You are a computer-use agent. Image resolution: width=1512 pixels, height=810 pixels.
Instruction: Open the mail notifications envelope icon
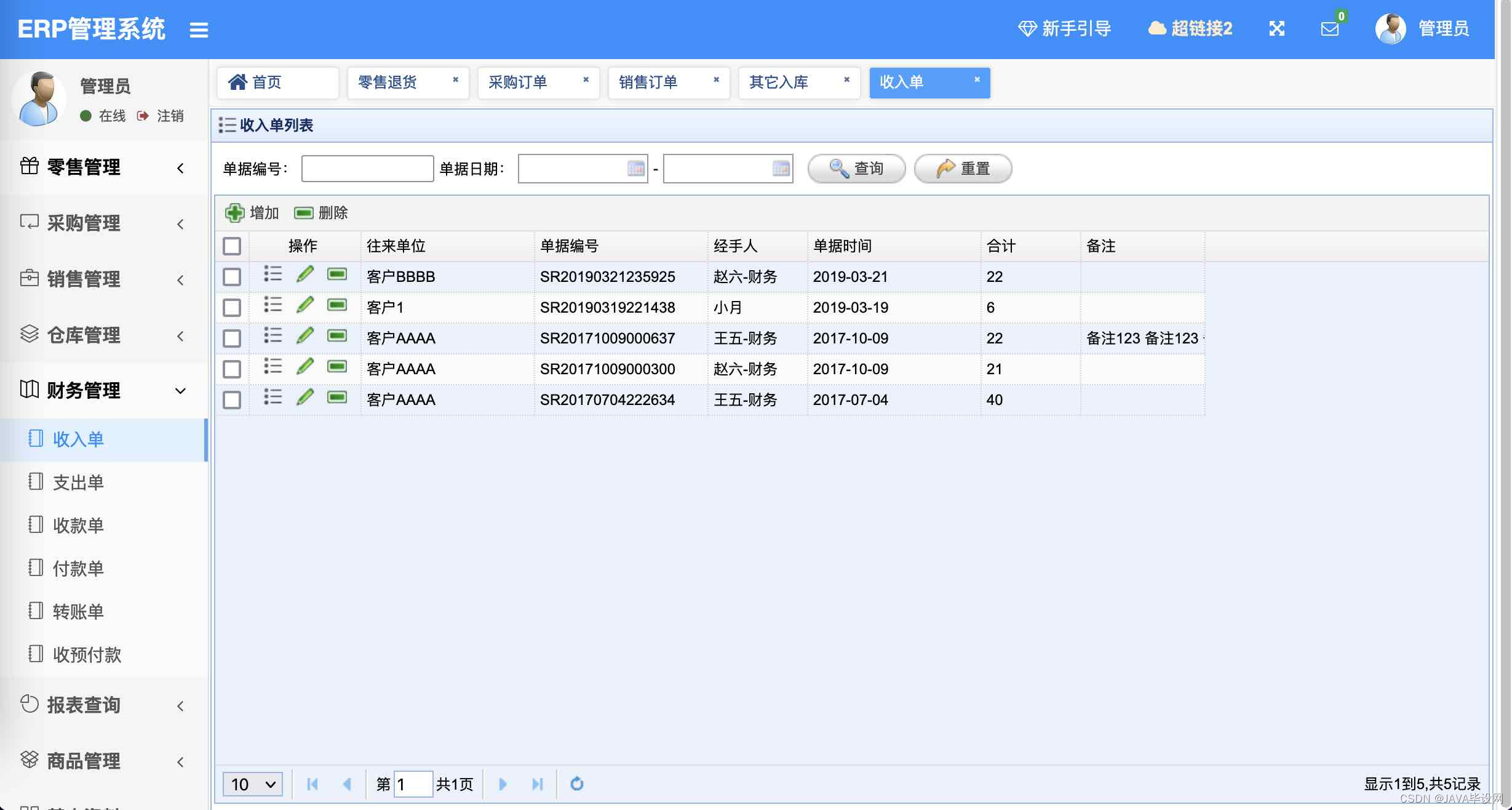(1329, 29)
